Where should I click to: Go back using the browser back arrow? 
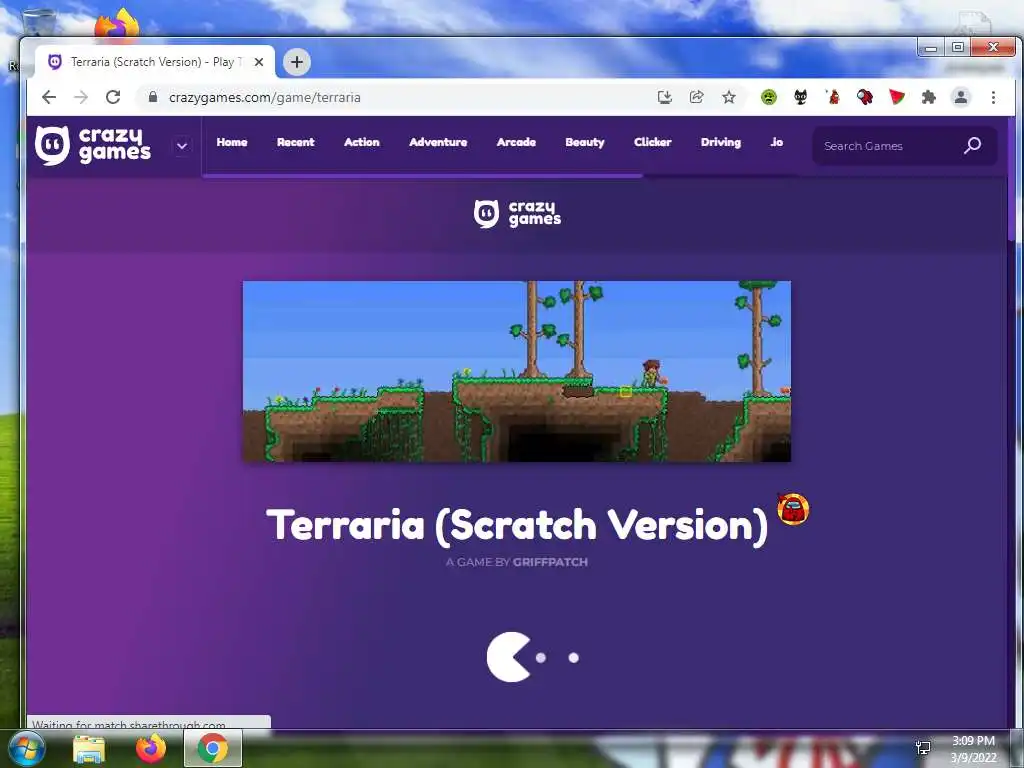[x=49, y=97]
